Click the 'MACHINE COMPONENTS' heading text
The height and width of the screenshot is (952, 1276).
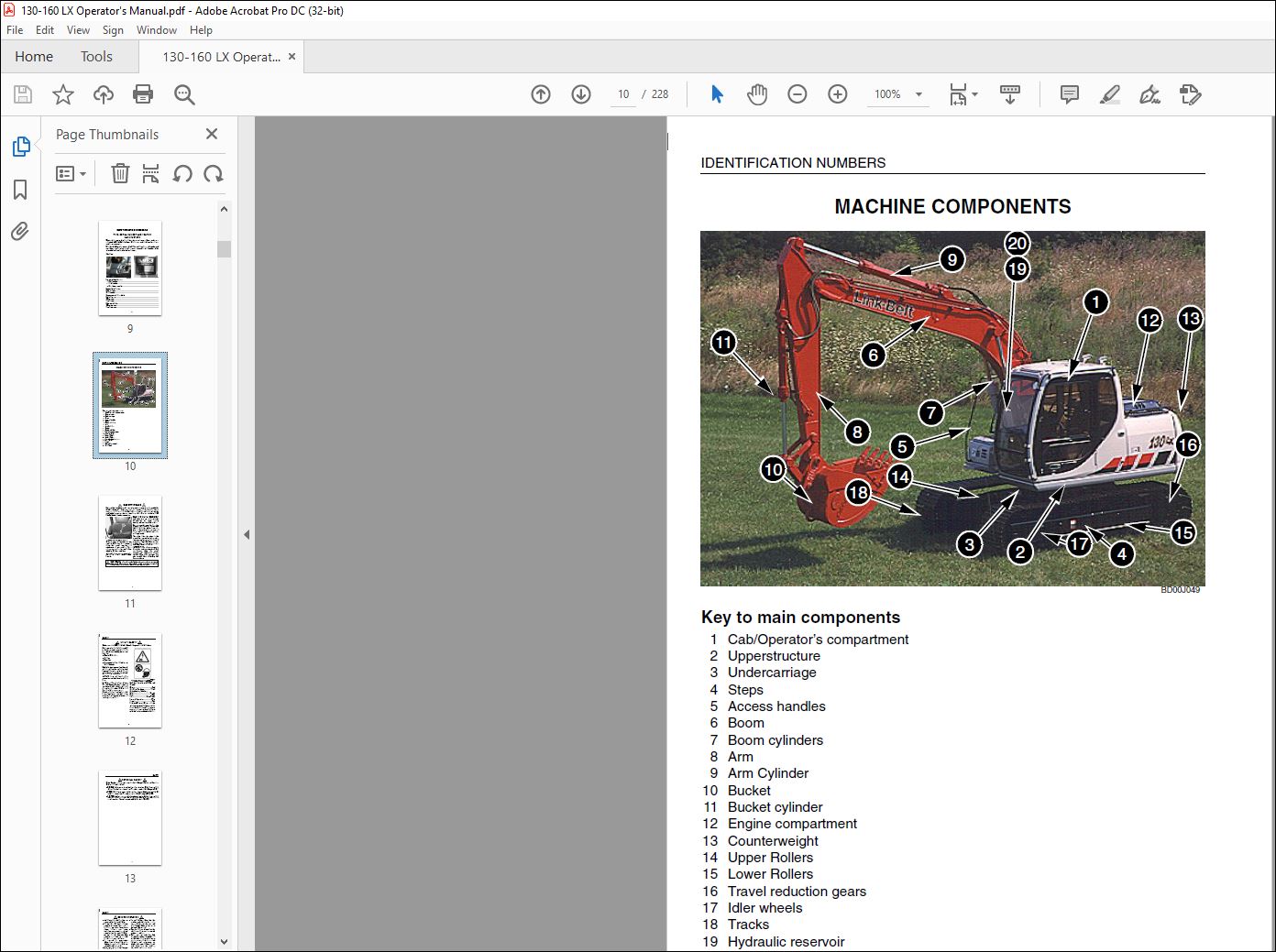952,207
